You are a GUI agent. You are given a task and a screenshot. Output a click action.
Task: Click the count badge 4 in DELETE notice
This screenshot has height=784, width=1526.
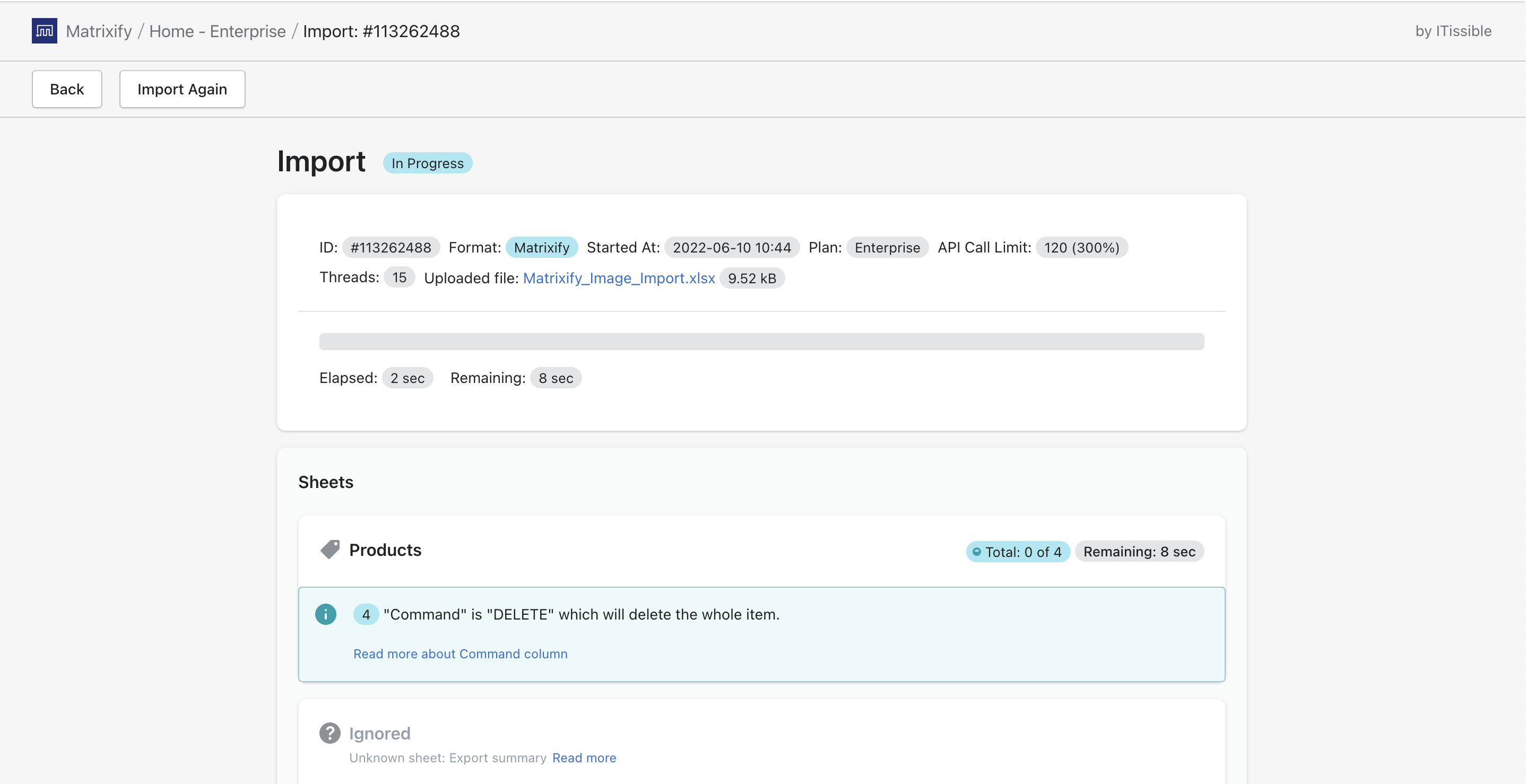(366, 614)
